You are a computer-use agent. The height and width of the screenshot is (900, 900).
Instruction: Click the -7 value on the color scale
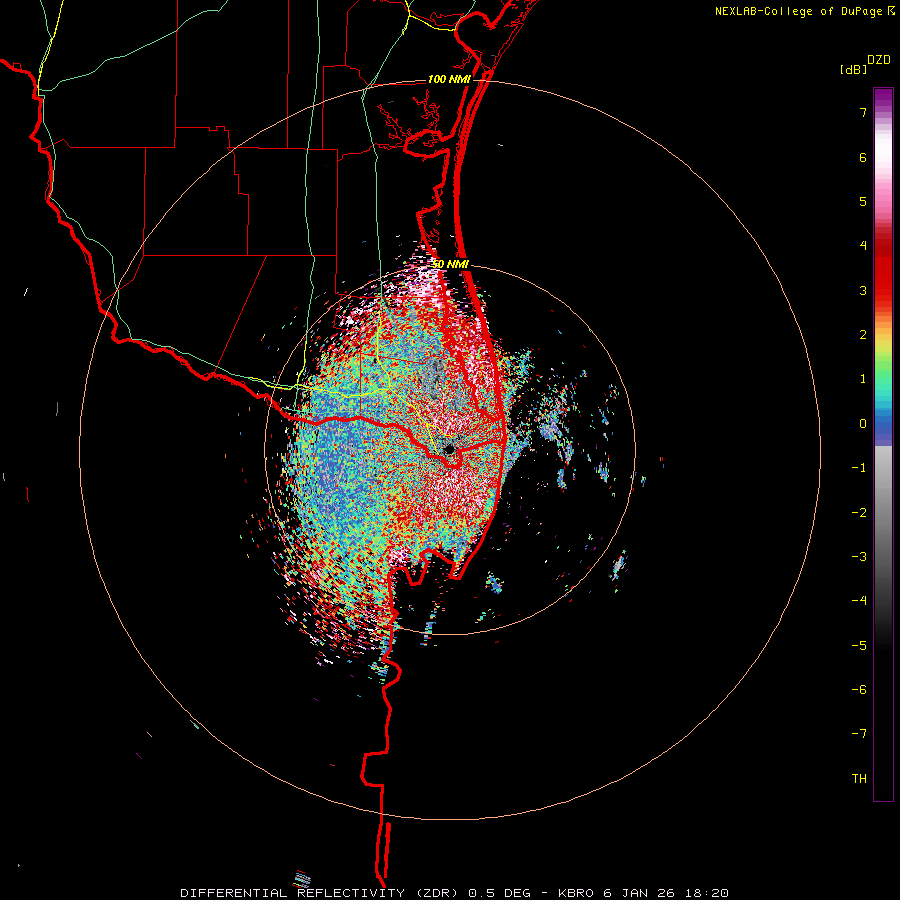click(x=859, y=734)
